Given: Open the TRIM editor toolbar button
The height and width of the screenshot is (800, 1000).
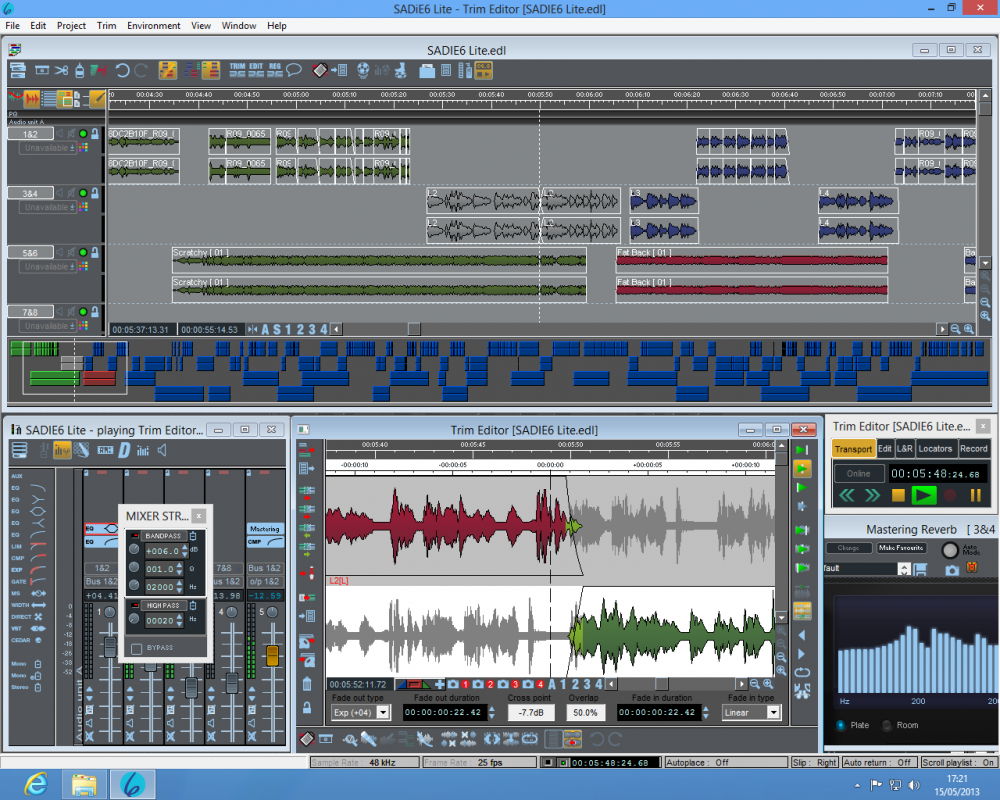Looking at the screenshot, I should coord(237,70).
